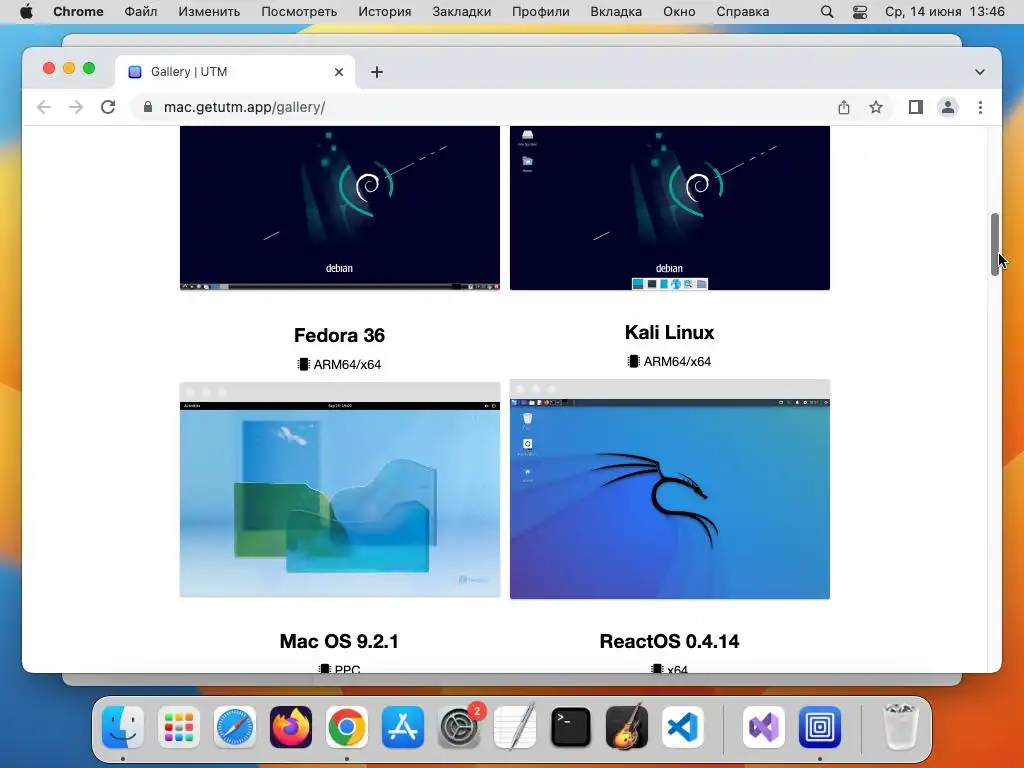Open the История menu
The width and height of the screenshot is (1024, 768).
385,12
